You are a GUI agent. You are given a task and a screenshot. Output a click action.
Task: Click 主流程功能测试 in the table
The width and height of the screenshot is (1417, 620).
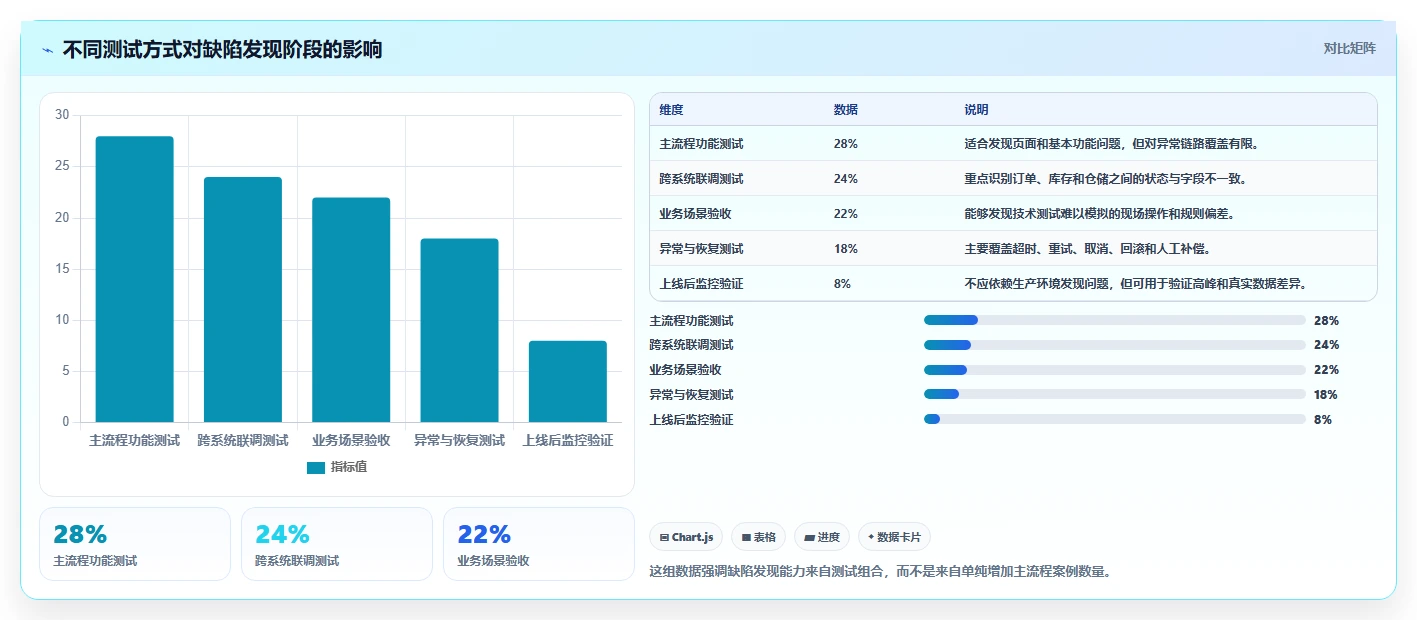[x=701, y=144]
